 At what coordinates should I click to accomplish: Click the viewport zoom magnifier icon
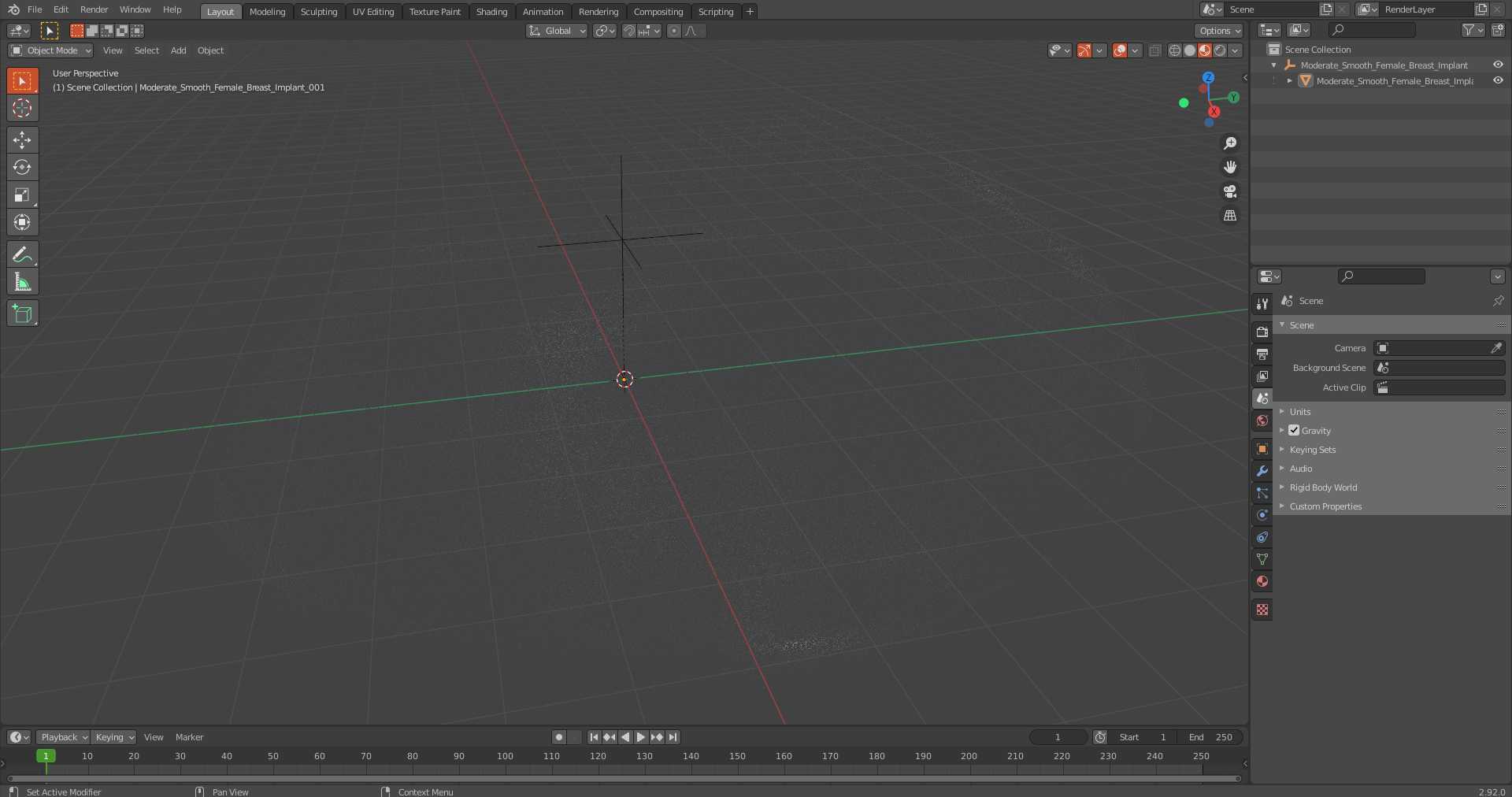[1230, 143]
